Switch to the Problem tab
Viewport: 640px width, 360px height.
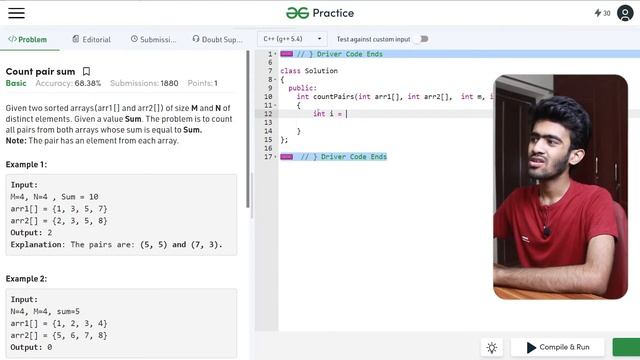click(27, 39)
